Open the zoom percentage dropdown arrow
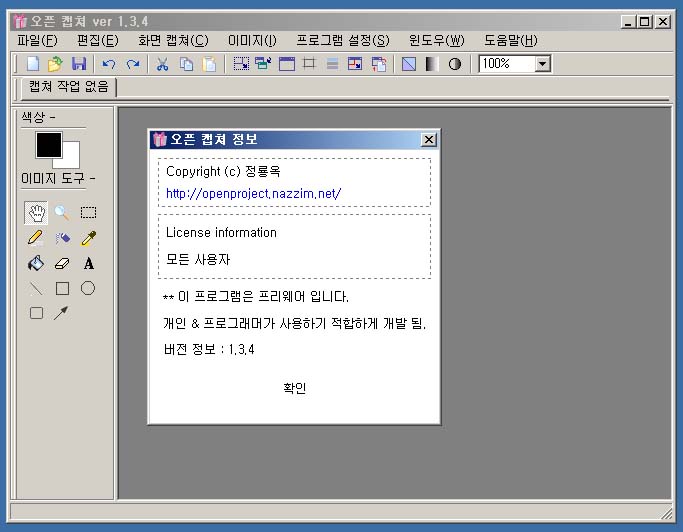The height and width of the screenshot is (532, 683). tap(542, 64)
